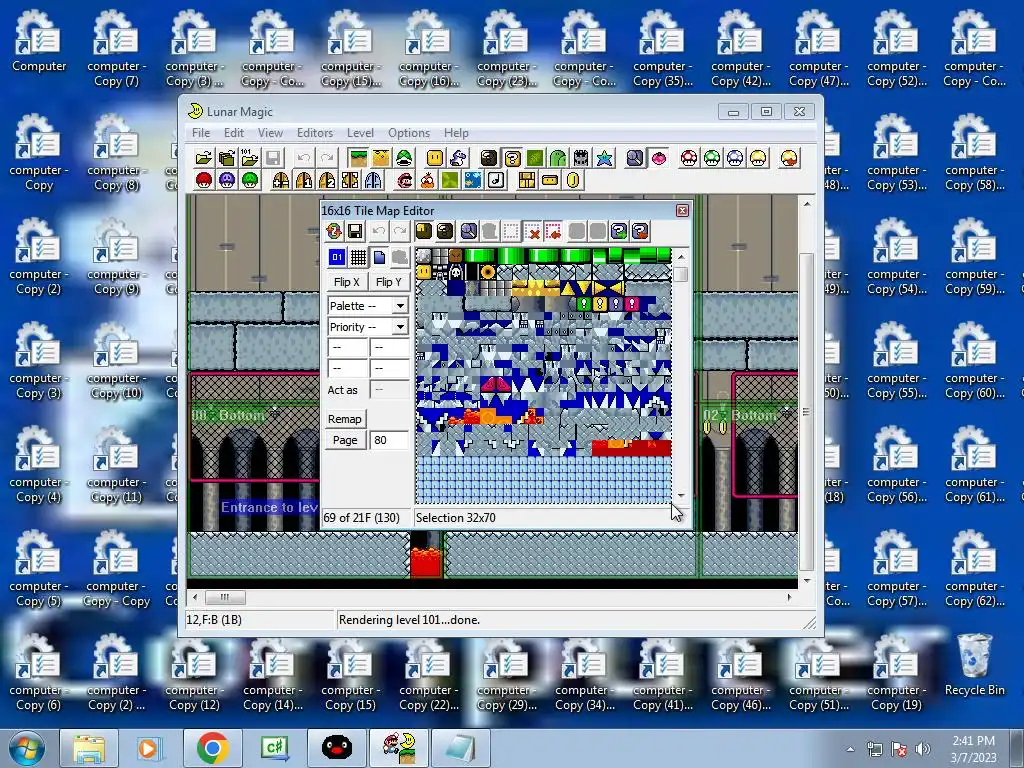Click the open level number 101 icon

pyautogui.click(x=249, y=158)
